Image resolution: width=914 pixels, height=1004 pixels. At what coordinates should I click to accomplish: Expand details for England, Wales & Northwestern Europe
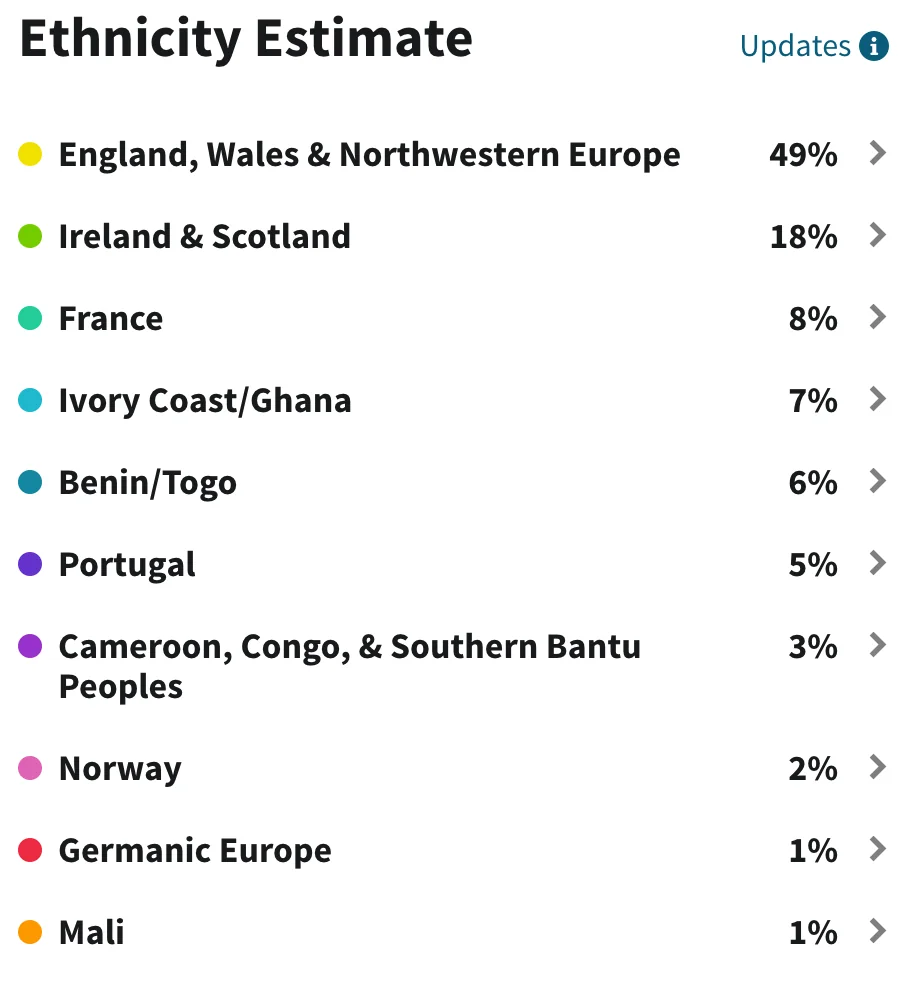coord(878,152)
